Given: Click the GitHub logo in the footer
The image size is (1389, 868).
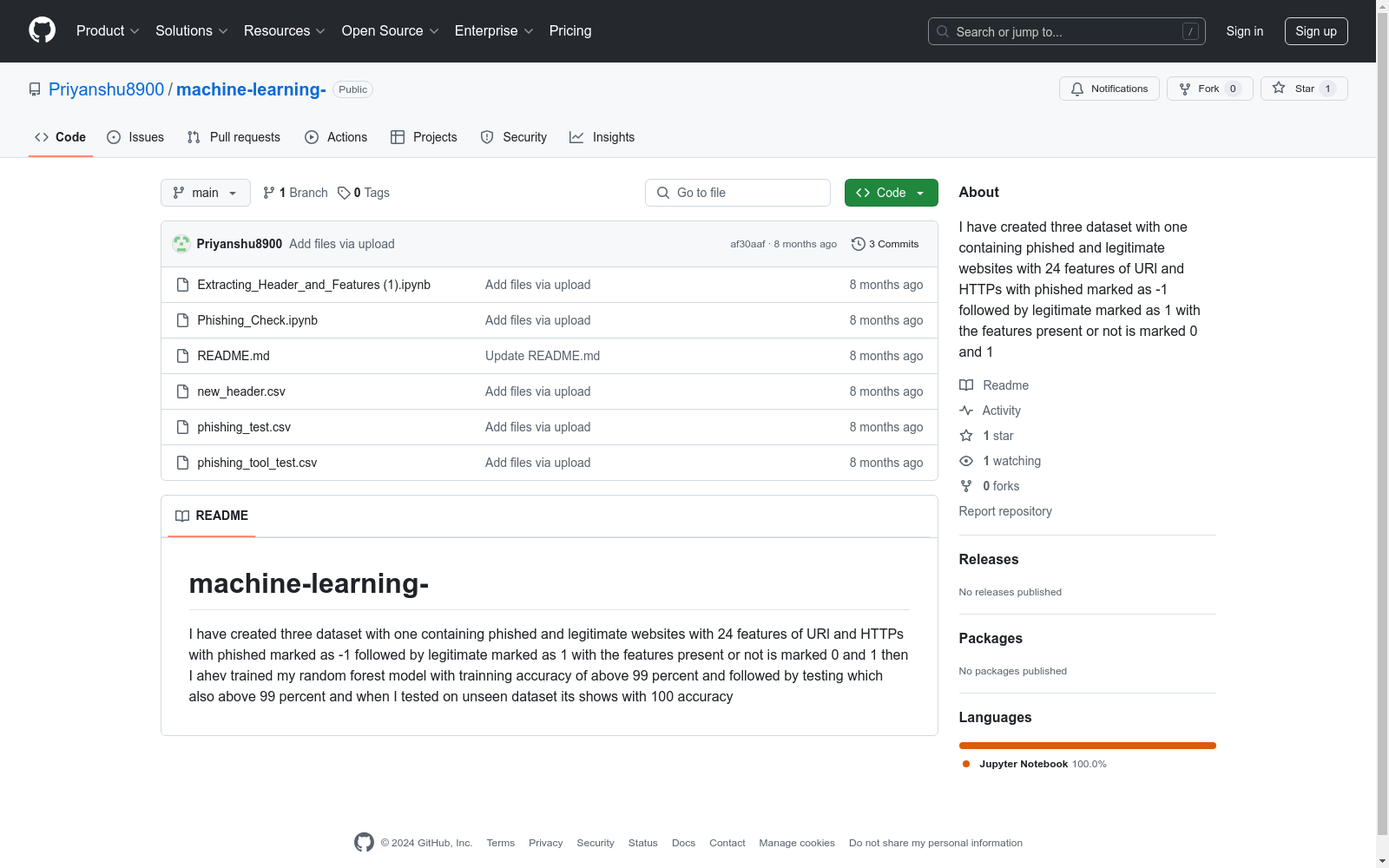Looking at the screenshot, I should coord(364,842).
